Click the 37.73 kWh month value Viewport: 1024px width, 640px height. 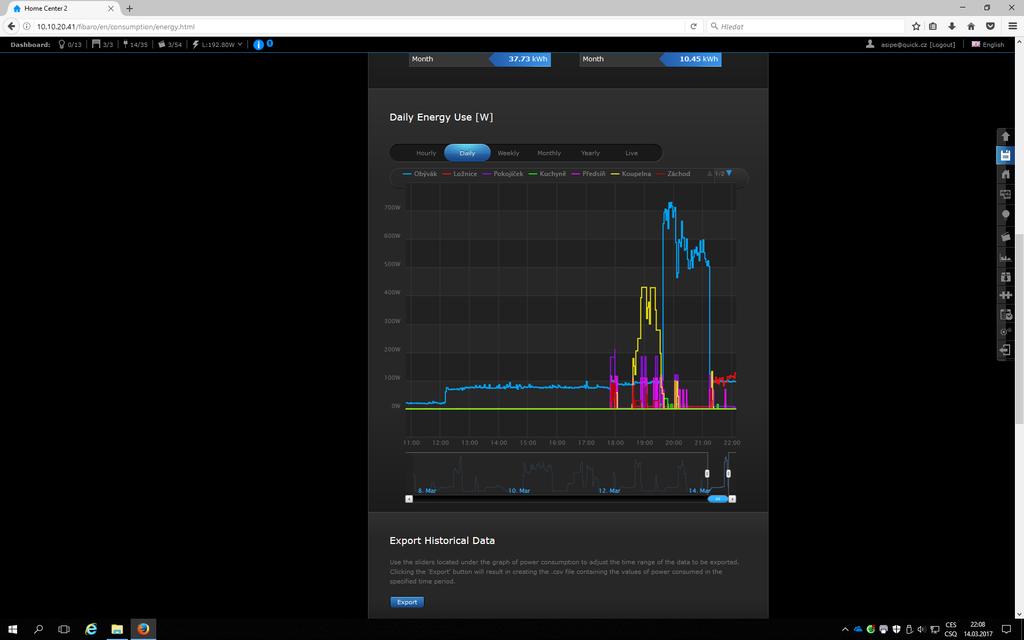tap(528, 59)
